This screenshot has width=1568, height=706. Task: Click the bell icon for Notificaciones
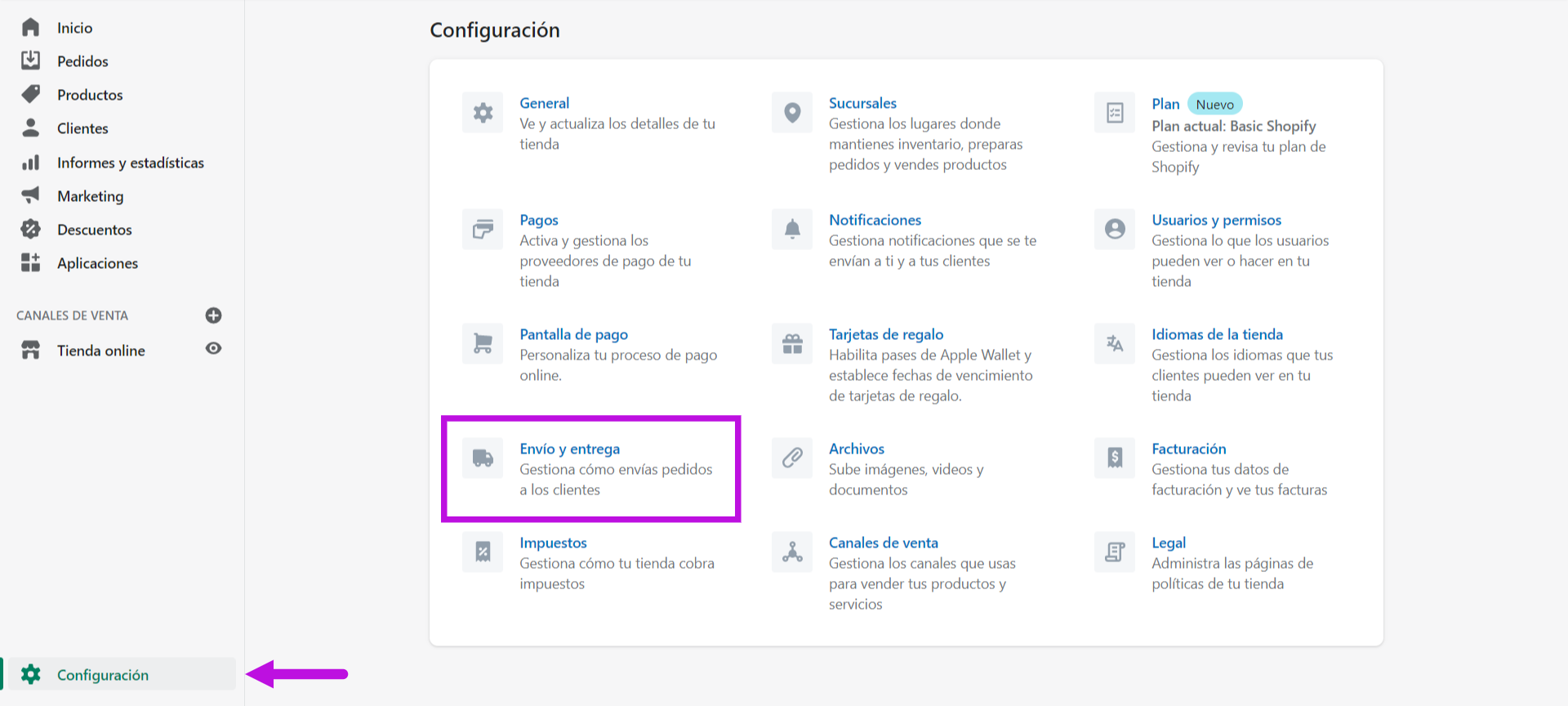792,229
